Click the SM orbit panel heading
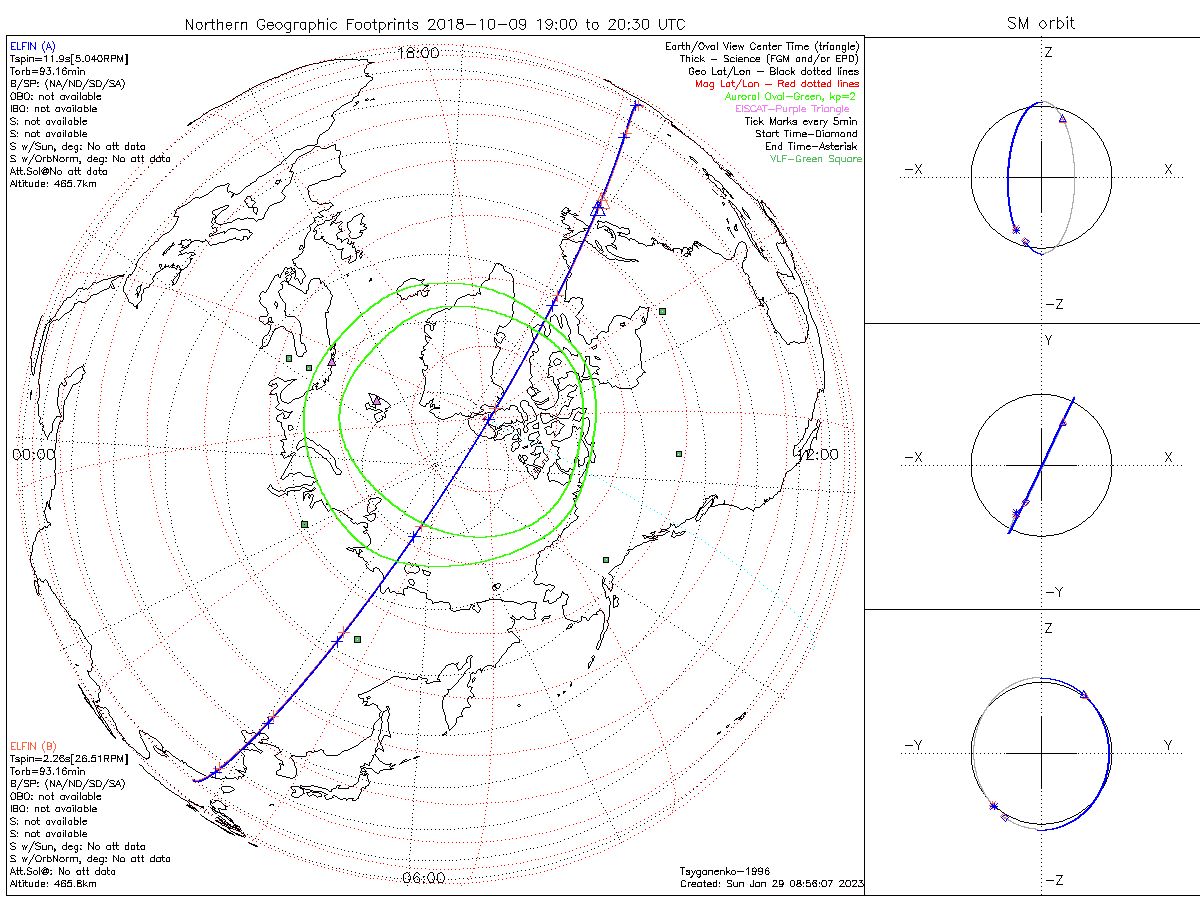Viewport: 1200px width, 900px height. tap(1042, 23)
